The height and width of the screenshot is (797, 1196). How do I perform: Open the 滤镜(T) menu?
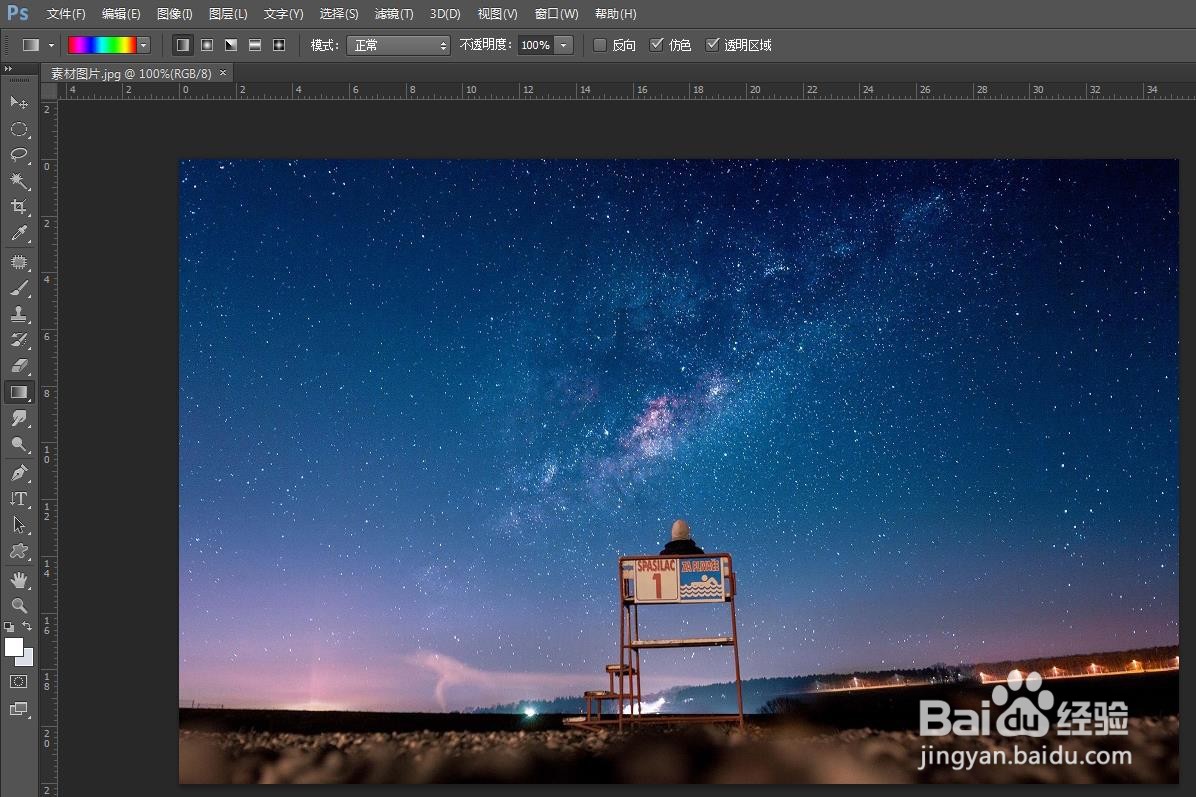click(394, 14)
